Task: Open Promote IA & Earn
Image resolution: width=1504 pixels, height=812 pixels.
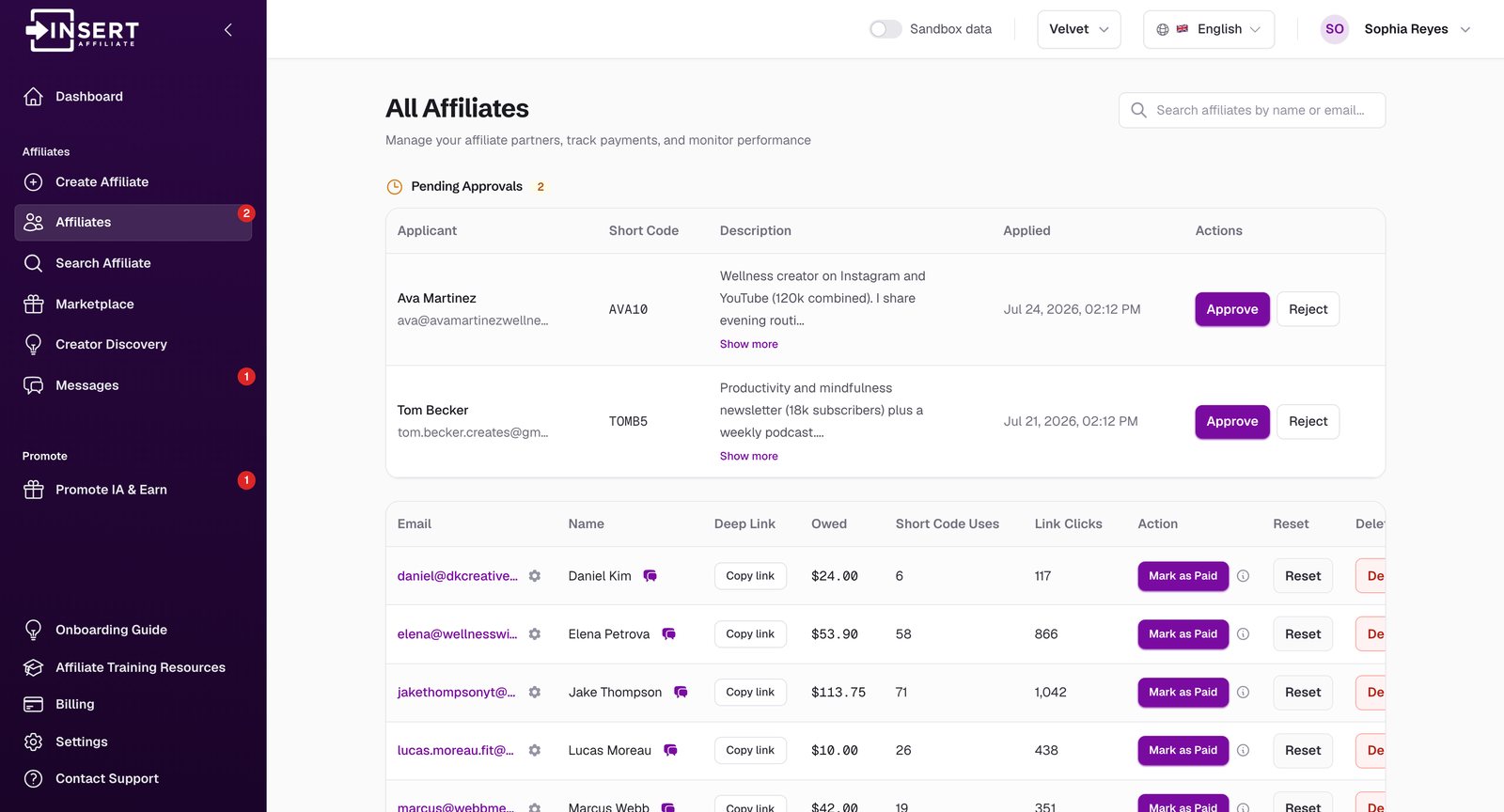Action: (133, 490)
